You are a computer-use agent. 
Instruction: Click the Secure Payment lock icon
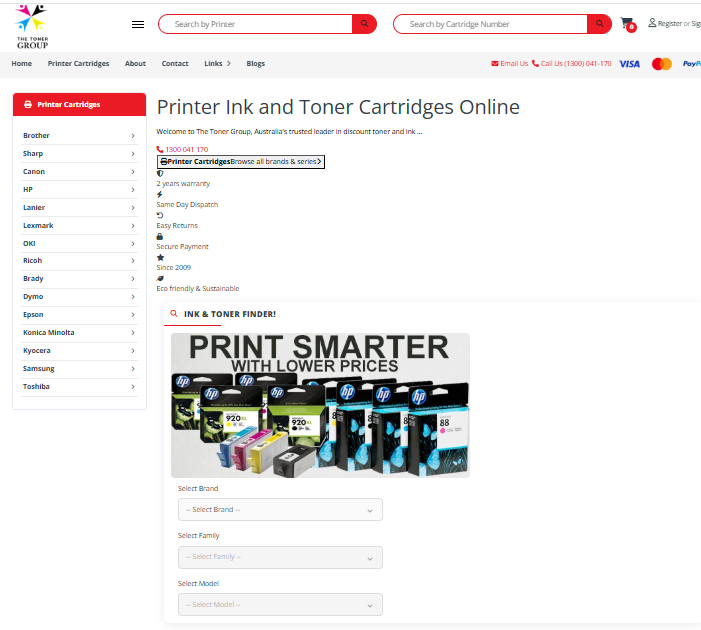160,237
